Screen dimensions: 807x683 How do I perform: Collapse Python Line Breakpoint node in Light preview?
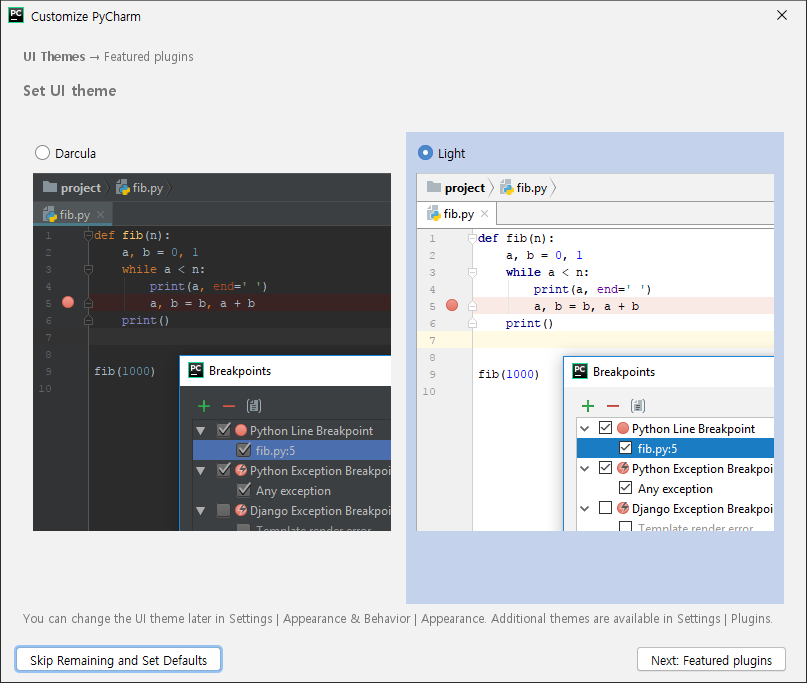pyautogui.click(x=585, y=428)
